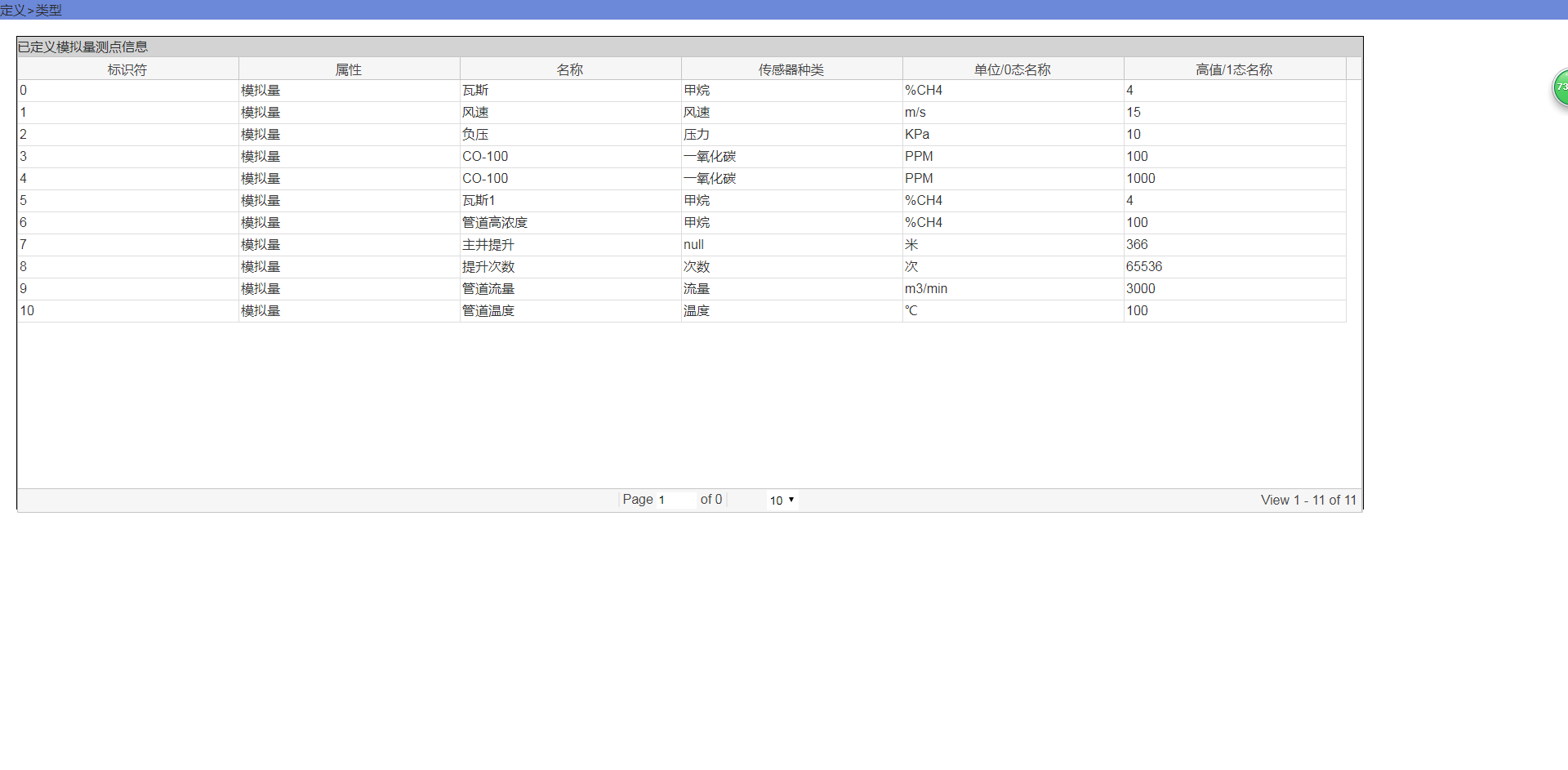Click the page-size dropdown arrow in the pager
1568x770 pixels.
791,500
